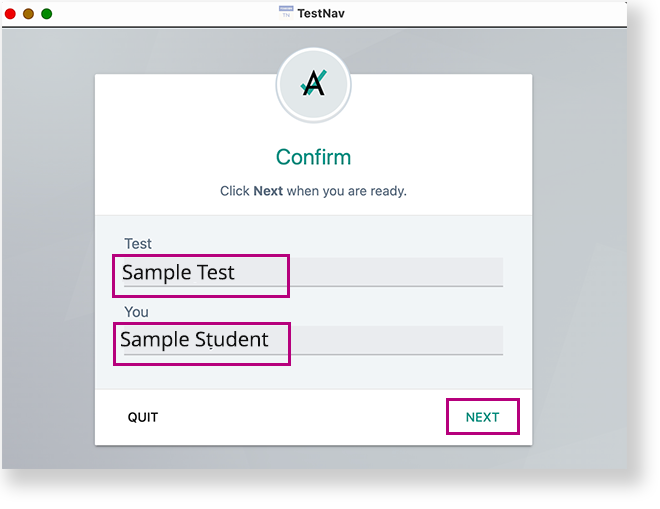The height and width of the screenshot is (509, 660).
Task: Click the small TestNav icon in title bar
Action: pos(286,13)
